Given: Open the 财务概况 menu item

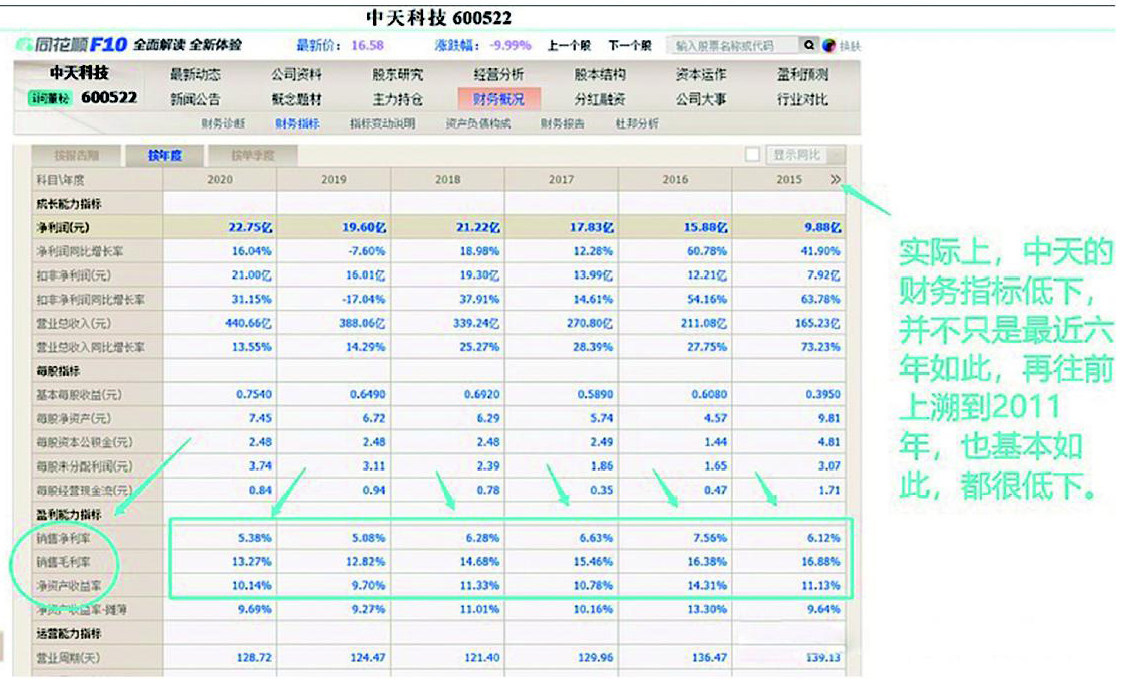Looking at the screenshot, I should point(498,98).
